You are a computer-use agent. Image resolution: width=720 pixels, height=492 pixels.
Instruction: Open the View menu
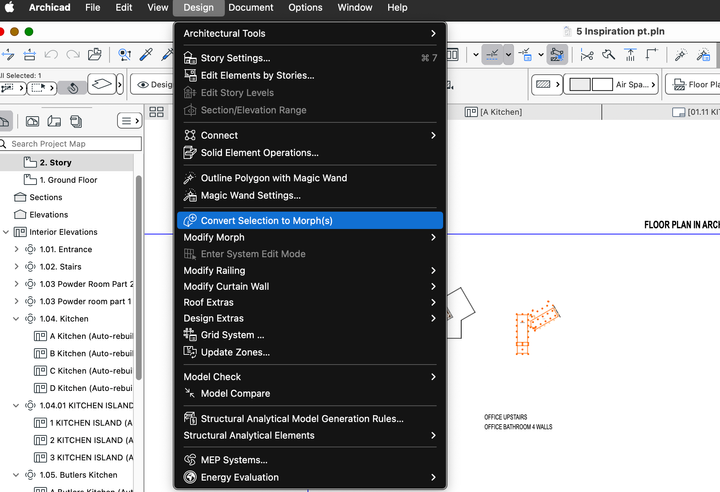158,7
